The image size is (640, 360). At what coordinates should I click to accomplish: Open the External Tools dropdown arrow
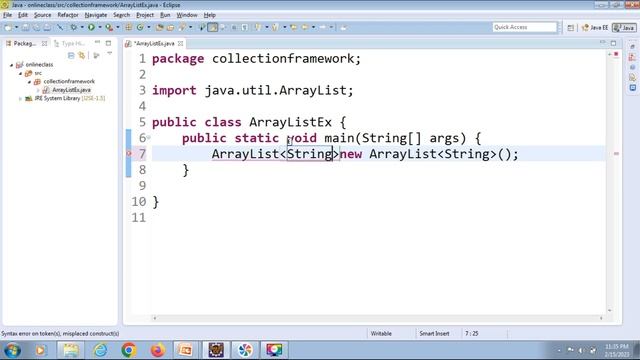(x=118, y=27)
